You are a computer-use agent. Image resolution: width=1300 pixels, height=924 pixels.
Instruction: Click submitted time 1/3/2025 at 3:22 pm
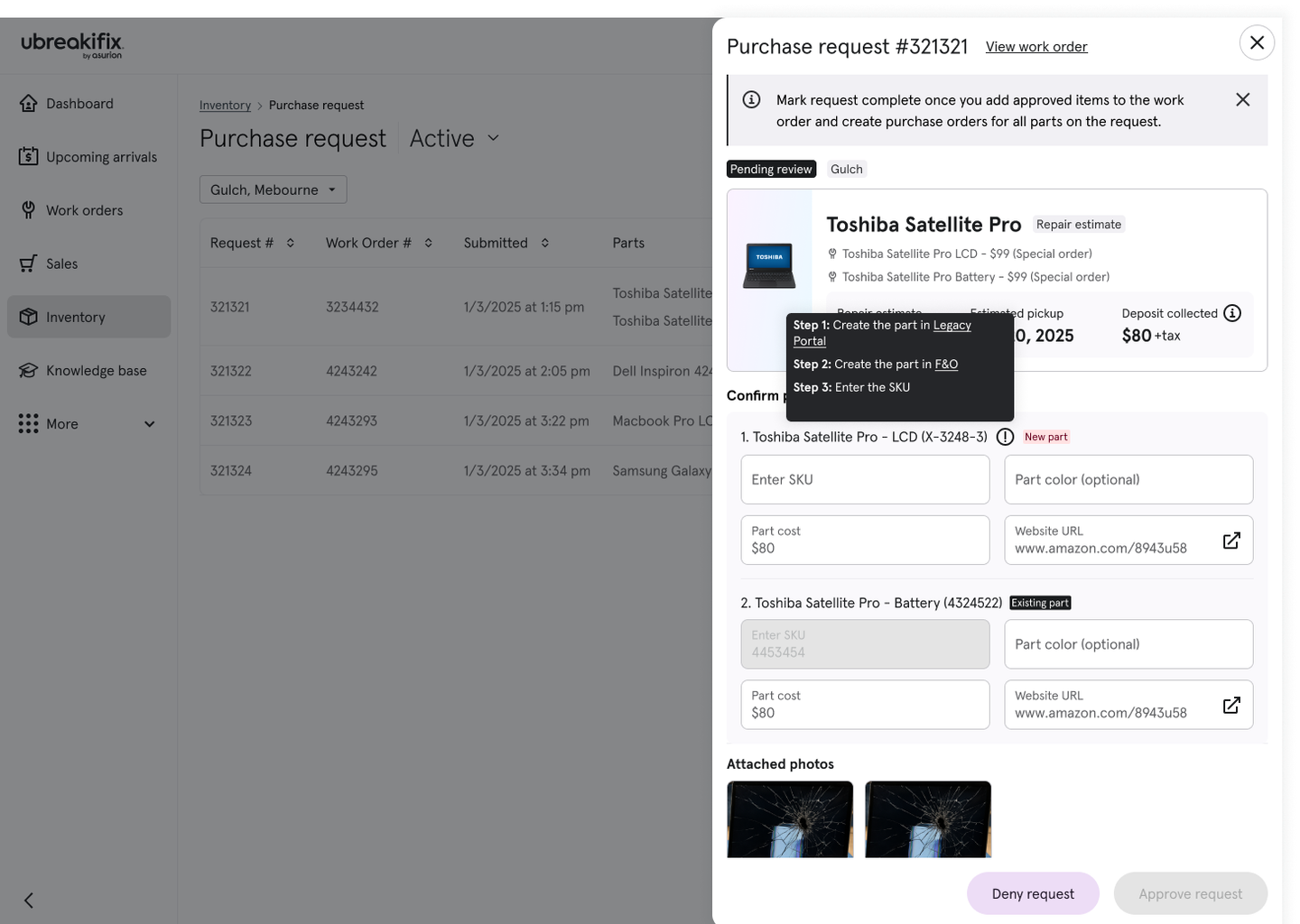pos(526,420)
